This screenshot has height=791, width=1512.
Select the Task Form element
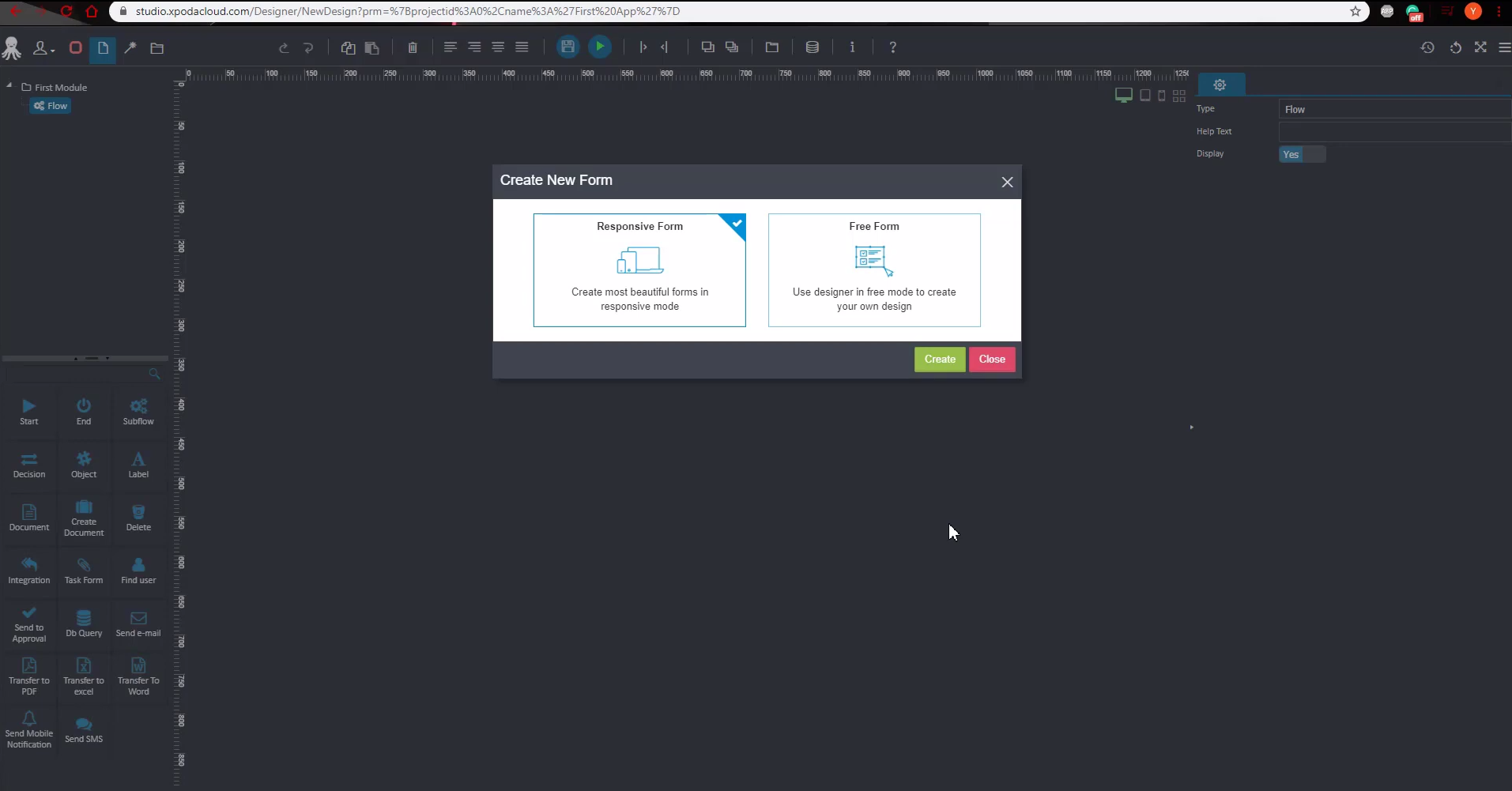84,571
